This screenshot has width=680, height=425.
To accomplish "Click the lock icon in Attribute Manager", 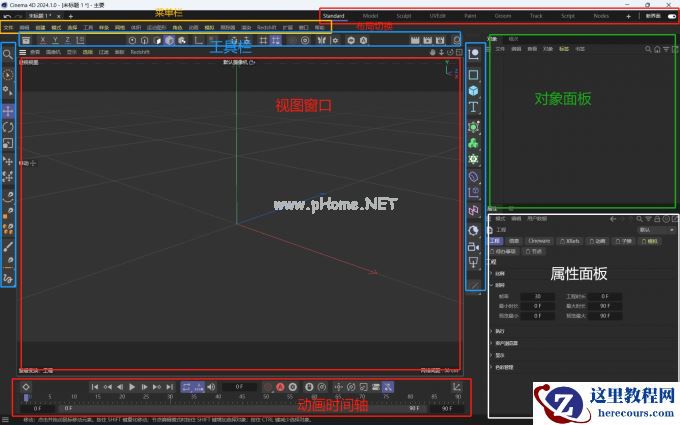I will [657, 219].
